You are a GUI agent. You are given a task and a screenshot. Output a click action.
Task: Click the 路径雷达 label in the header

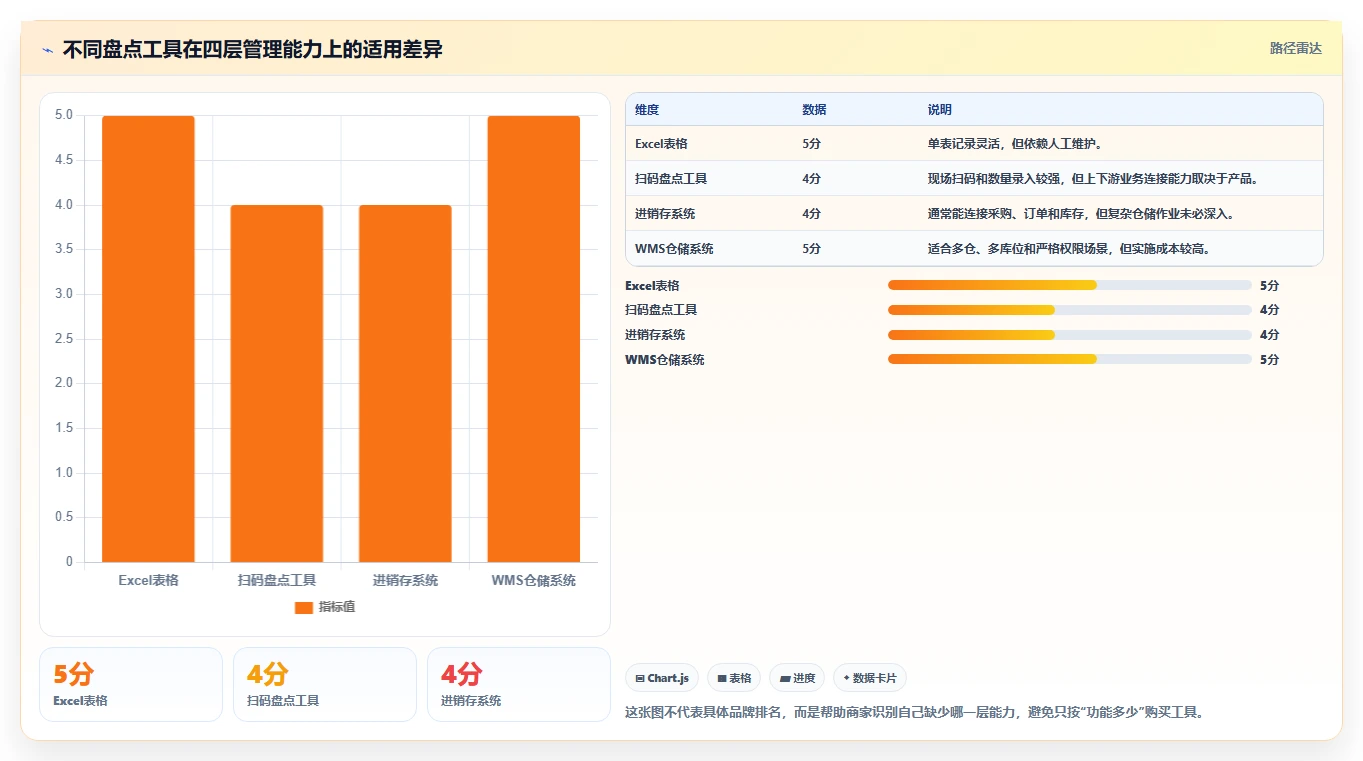click(1295, 48)
